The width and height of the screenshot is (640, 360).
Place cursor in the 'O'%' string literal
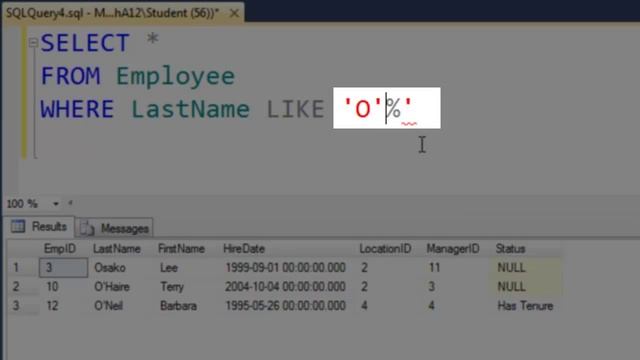tap(378, 108)
